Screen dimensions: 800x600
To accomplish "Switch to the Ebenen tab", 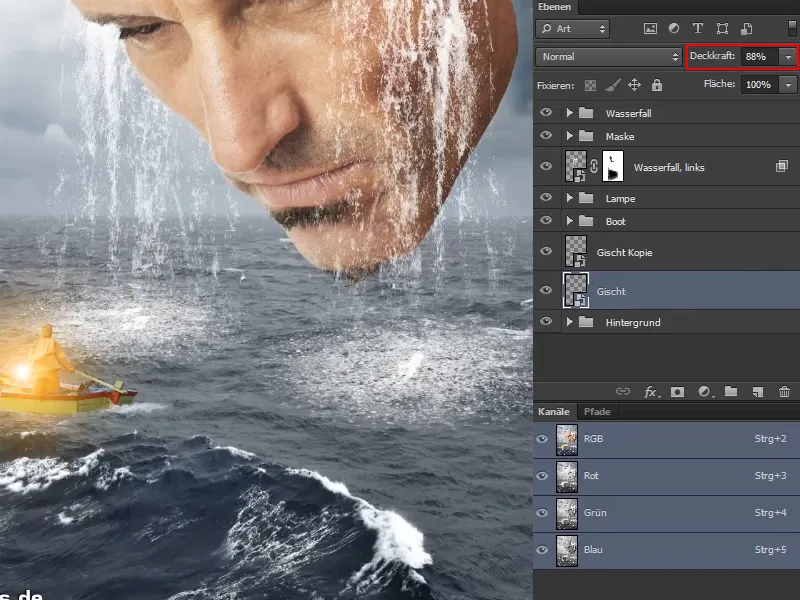I will pyautogui.click(x=555, y=7).
